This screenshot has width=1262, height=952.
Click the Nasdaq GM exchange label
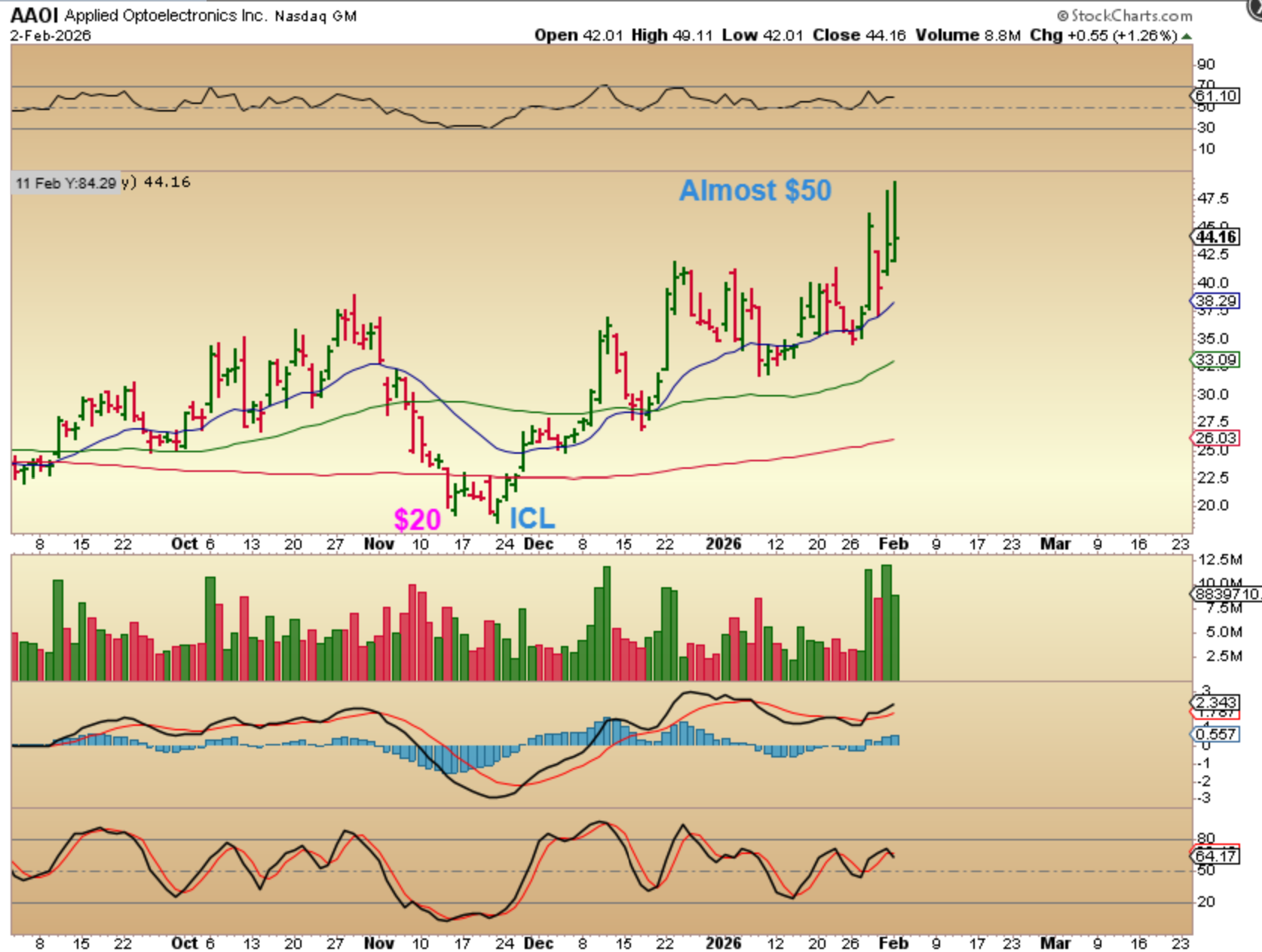316,16
